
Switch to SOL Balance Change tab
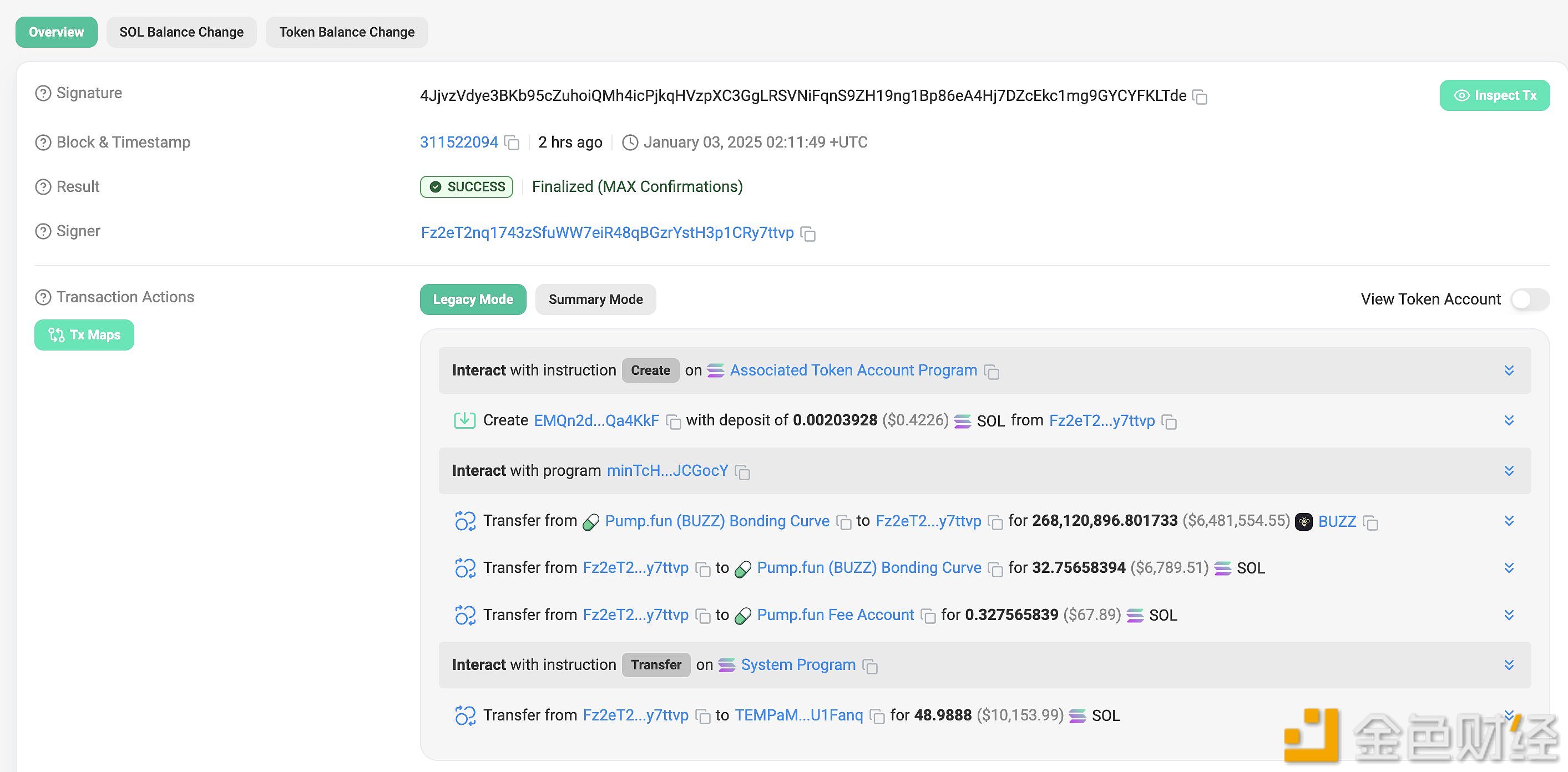tap(181, 32)
